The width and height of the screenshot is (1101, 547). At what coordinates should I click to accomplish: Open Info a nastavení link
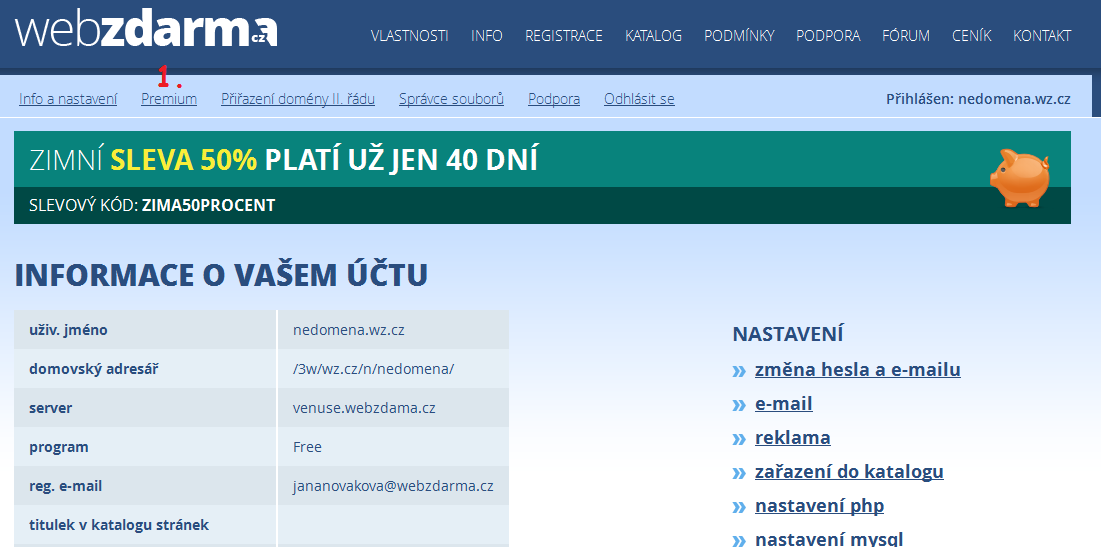(68, 99)
